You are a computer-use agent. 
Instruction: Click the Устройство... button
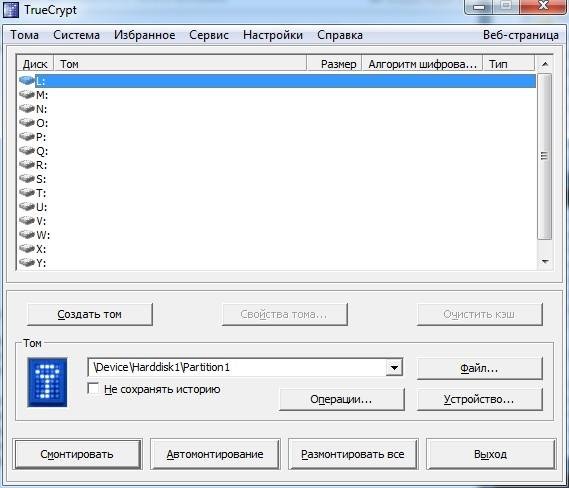click(x=479, y=399)
